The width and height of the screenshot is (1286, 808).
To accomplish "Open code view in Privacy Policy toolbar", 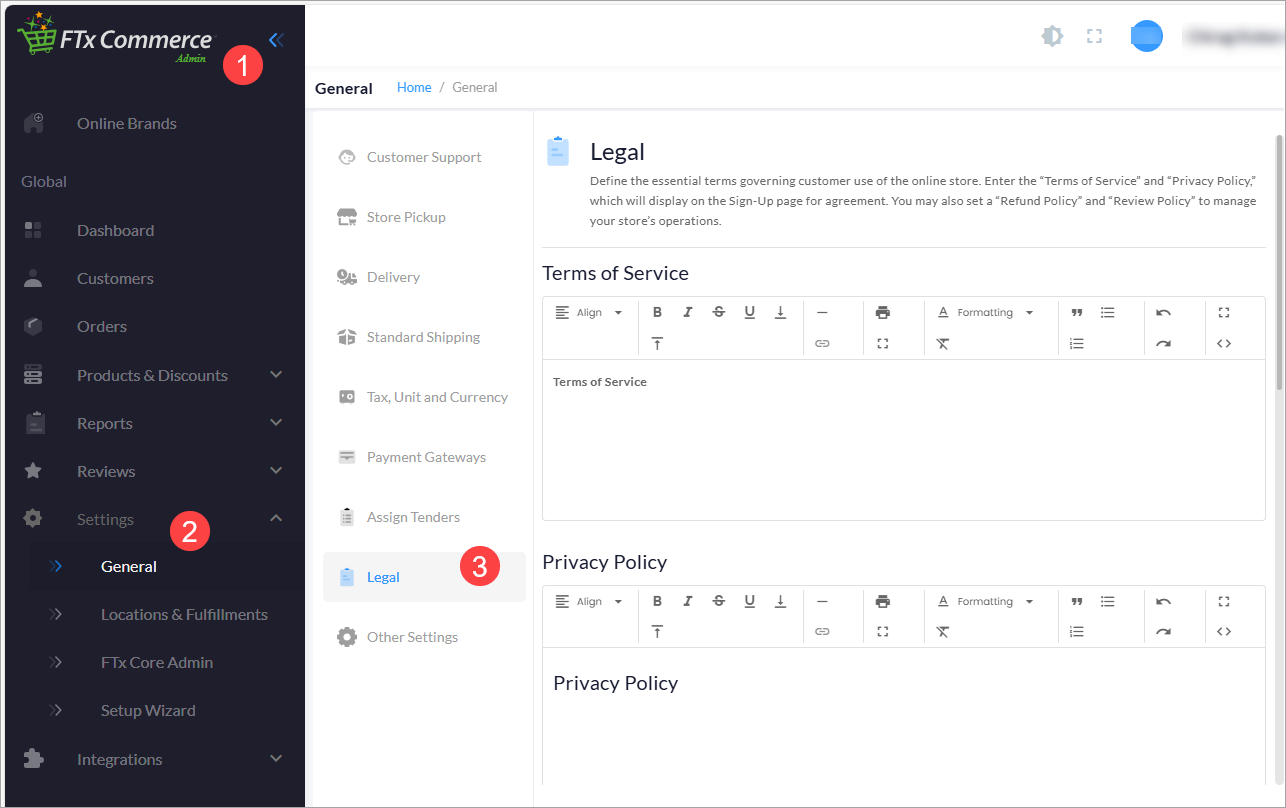I will (1224, 632).
